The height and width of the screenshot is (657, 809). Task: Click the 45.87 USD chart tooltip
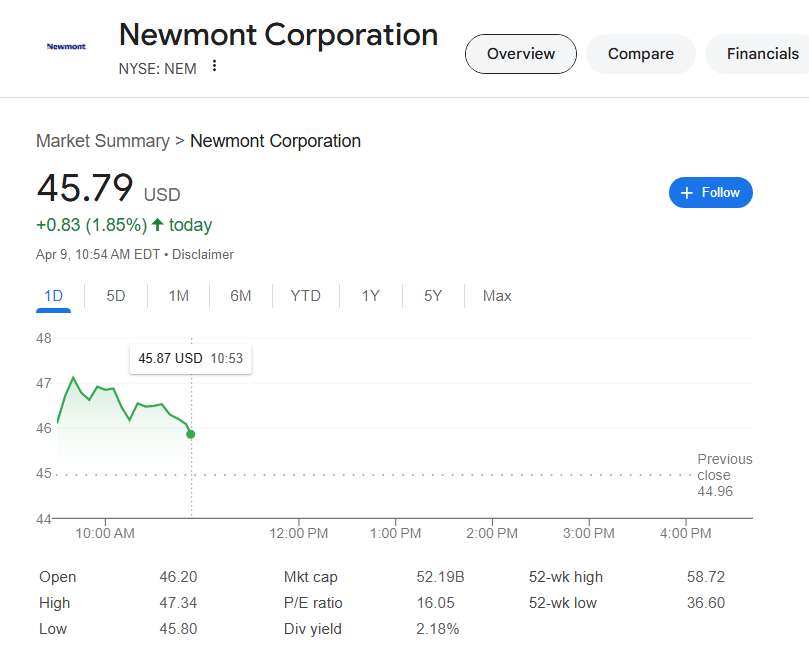[190, 358]
